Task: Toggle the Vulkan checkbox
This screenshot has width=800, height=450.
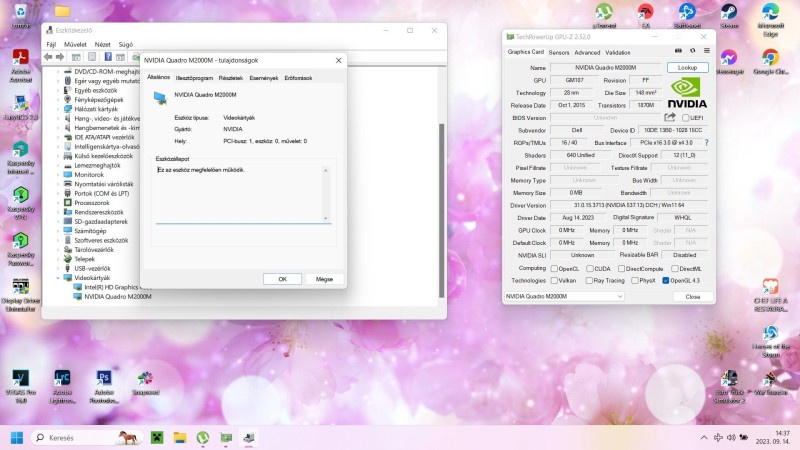Action: (x=554, y=281)
